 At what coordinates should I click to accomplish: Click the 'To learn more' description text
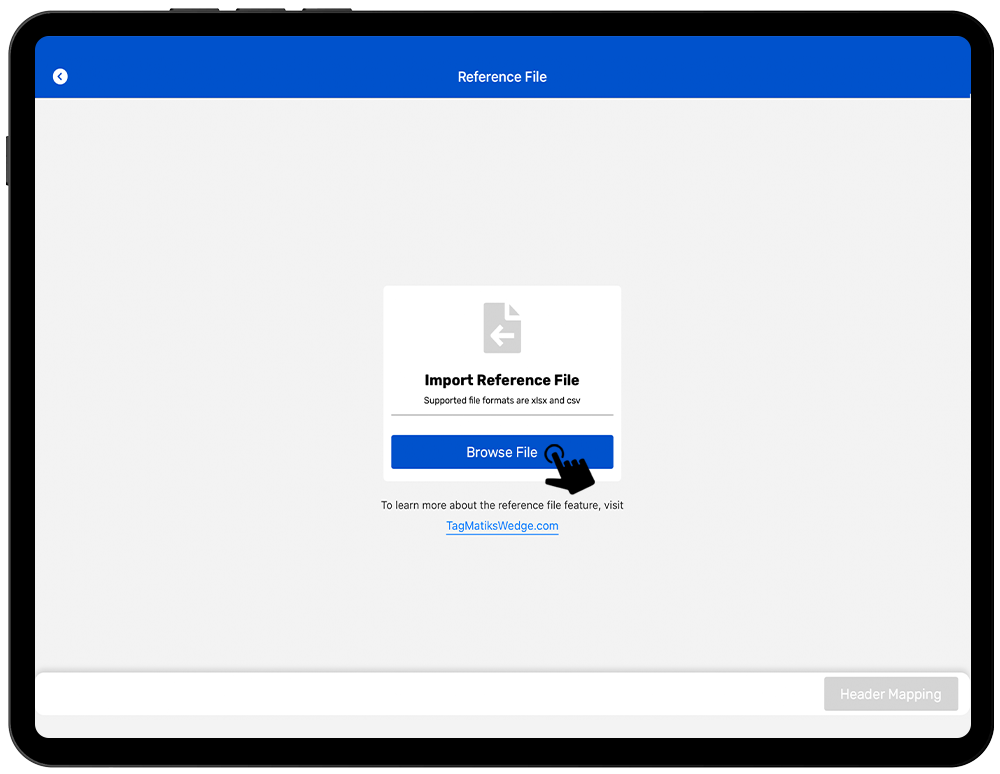pyautogui.click(x=502, y=505)
